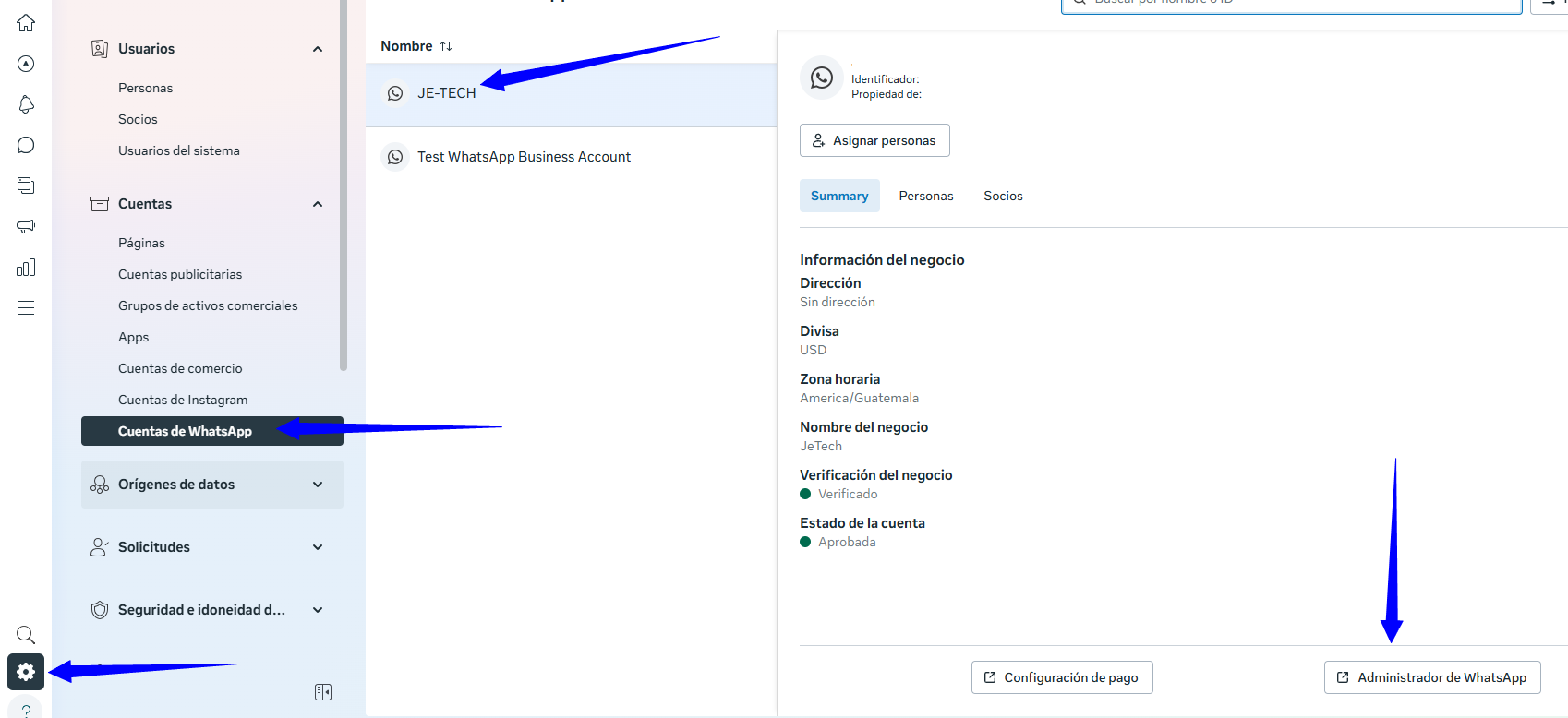Open Páginas under Cuentas
The image size is (1568, 718).
141,243
